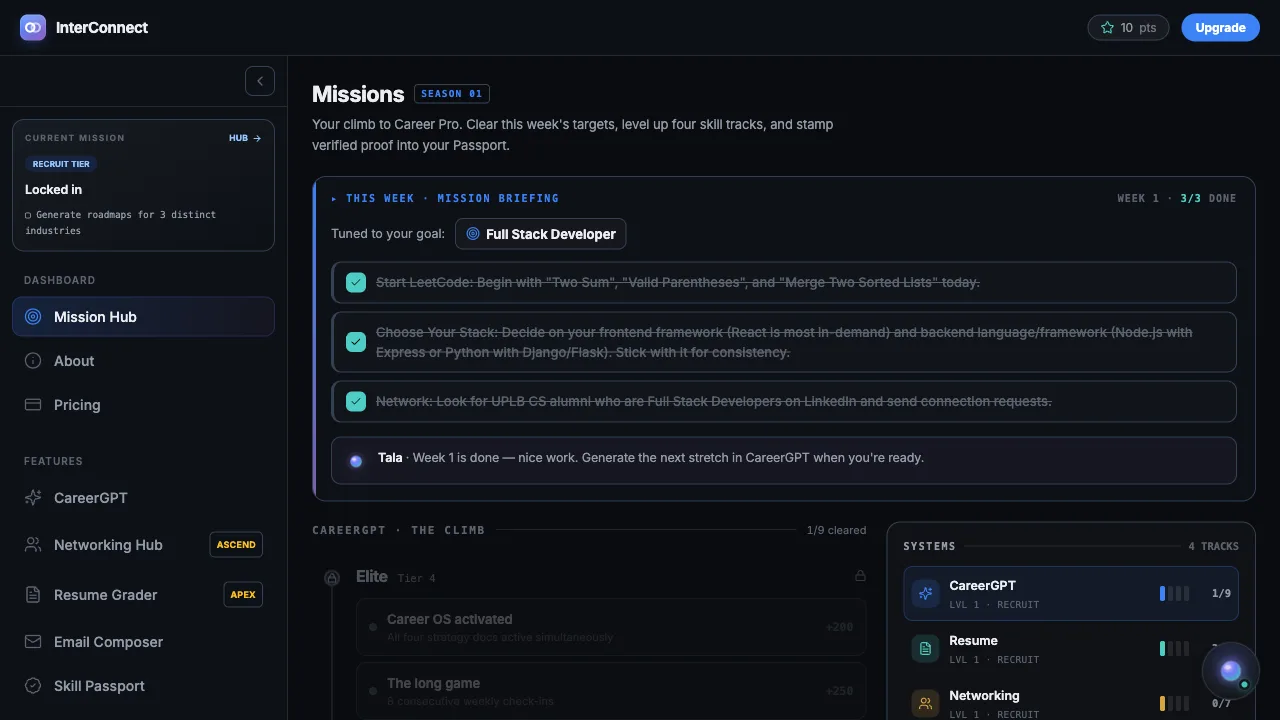This screenshot has height=720, width=1280.
Task: Click the Tala orb avatar in briefing
Action: pos(356,461)
